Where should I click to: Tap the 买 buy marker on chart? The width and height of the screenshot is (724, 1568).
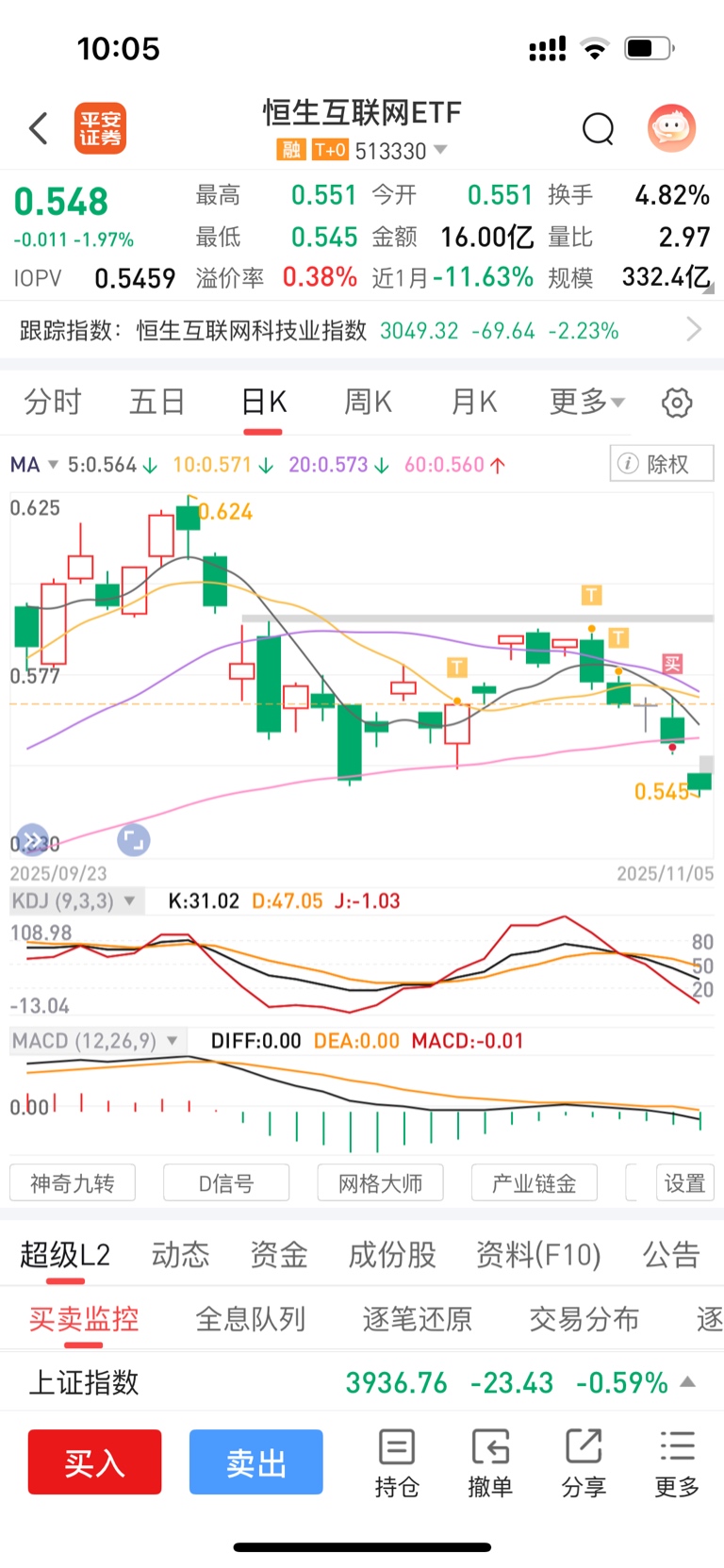tap(672, 664)
